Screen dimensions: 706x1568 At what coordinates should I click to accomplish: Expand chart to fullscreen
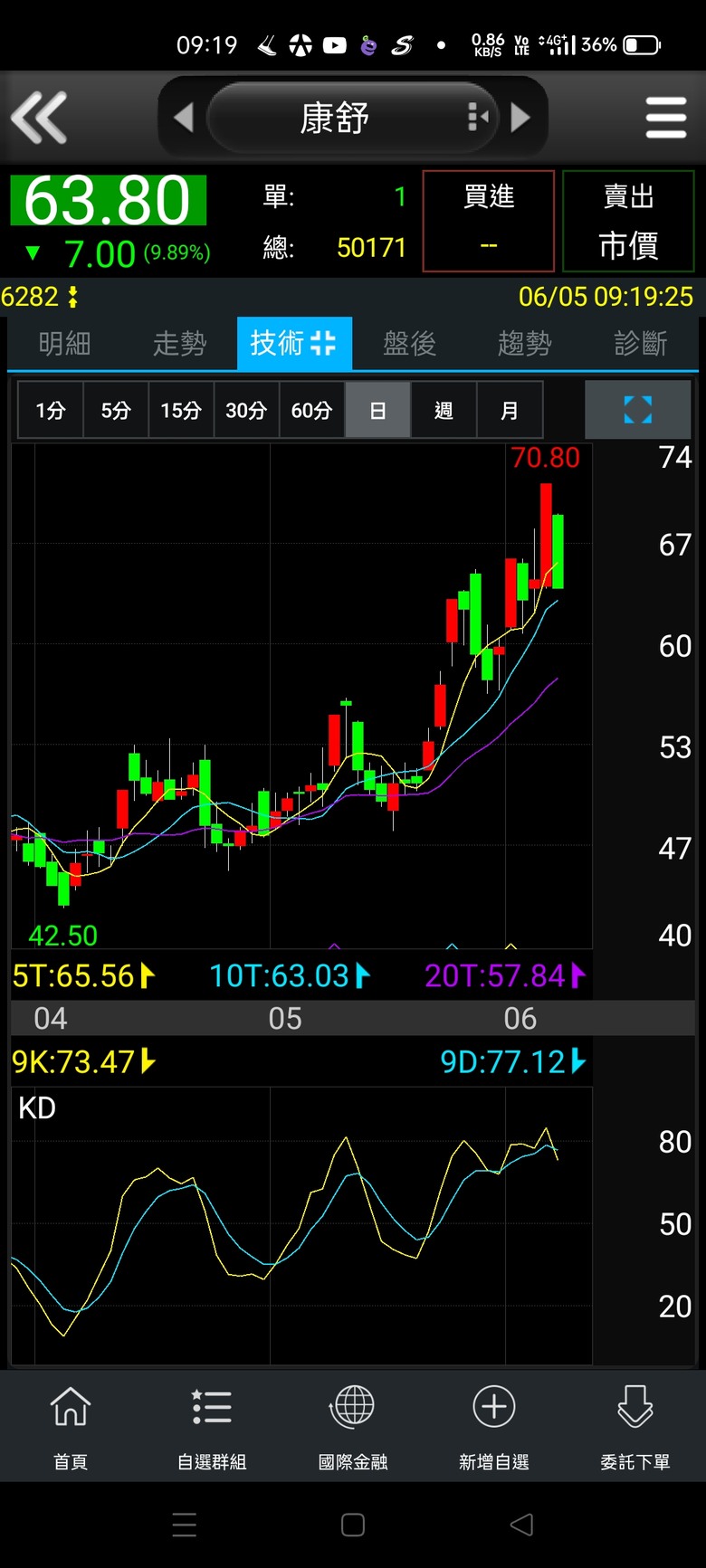638,410
